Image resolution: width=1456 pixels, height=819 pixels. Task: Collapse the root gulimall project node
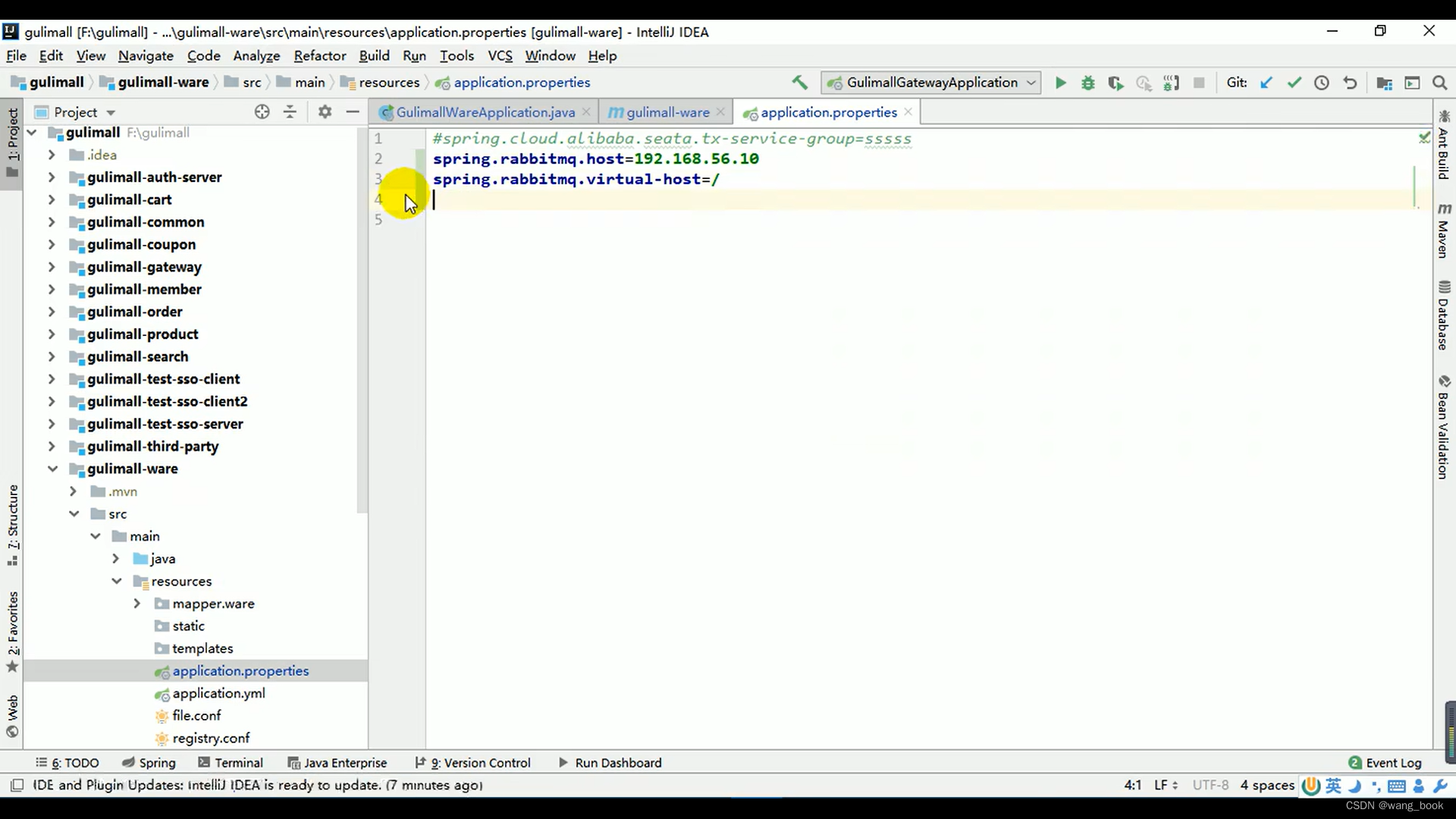tap(32, 133)
